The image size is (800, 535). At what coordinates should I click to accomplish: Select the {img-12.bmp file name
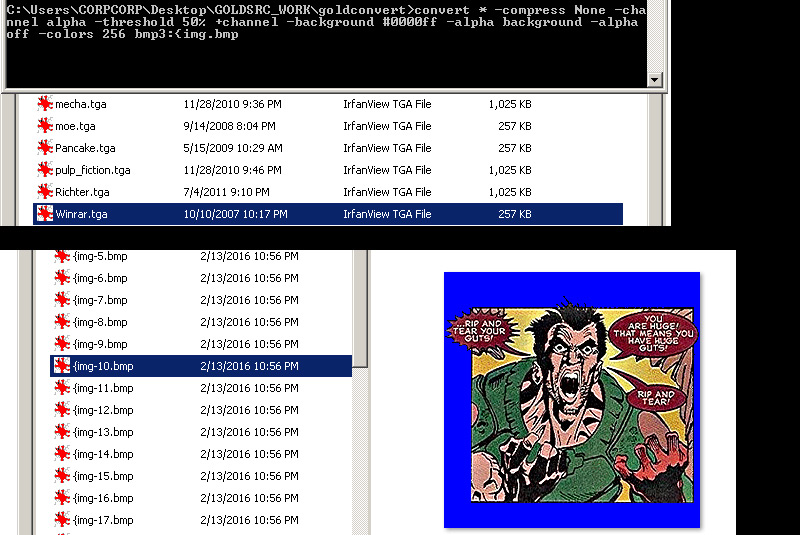[x=103, y=410]
